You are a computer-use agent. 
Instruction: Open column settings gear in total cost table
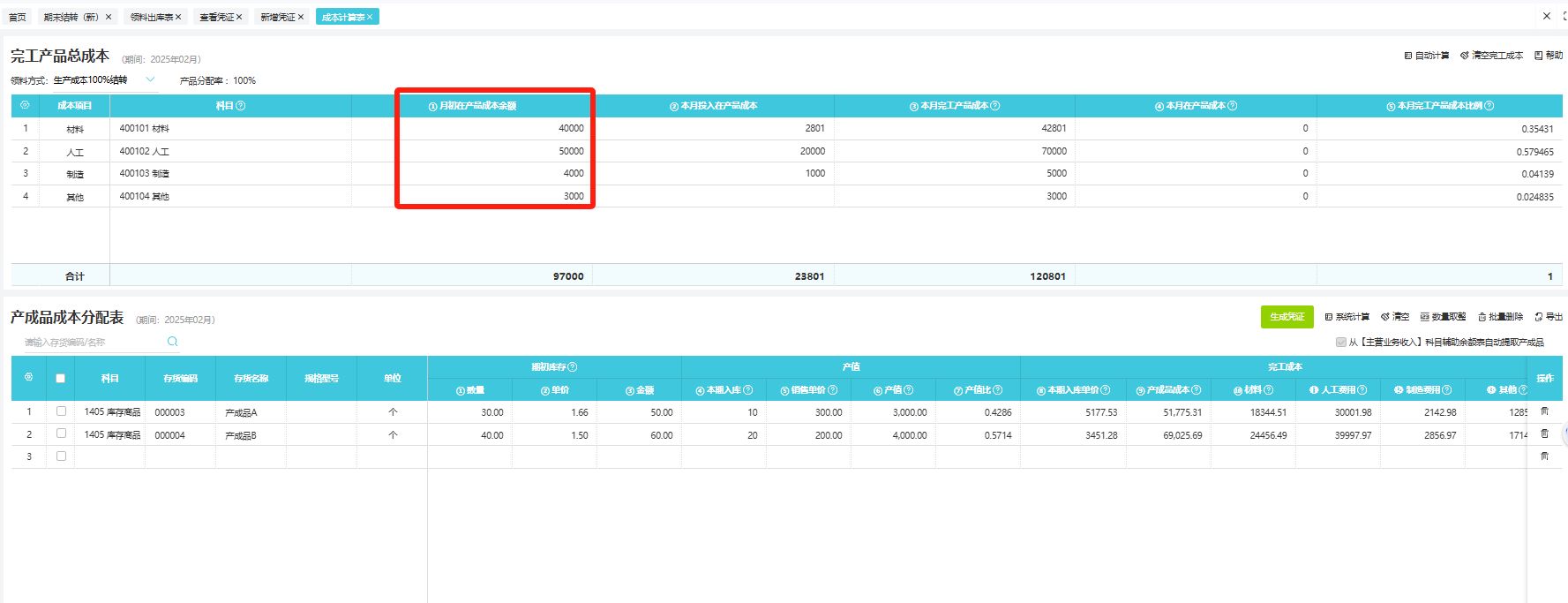tap(25, 105)
